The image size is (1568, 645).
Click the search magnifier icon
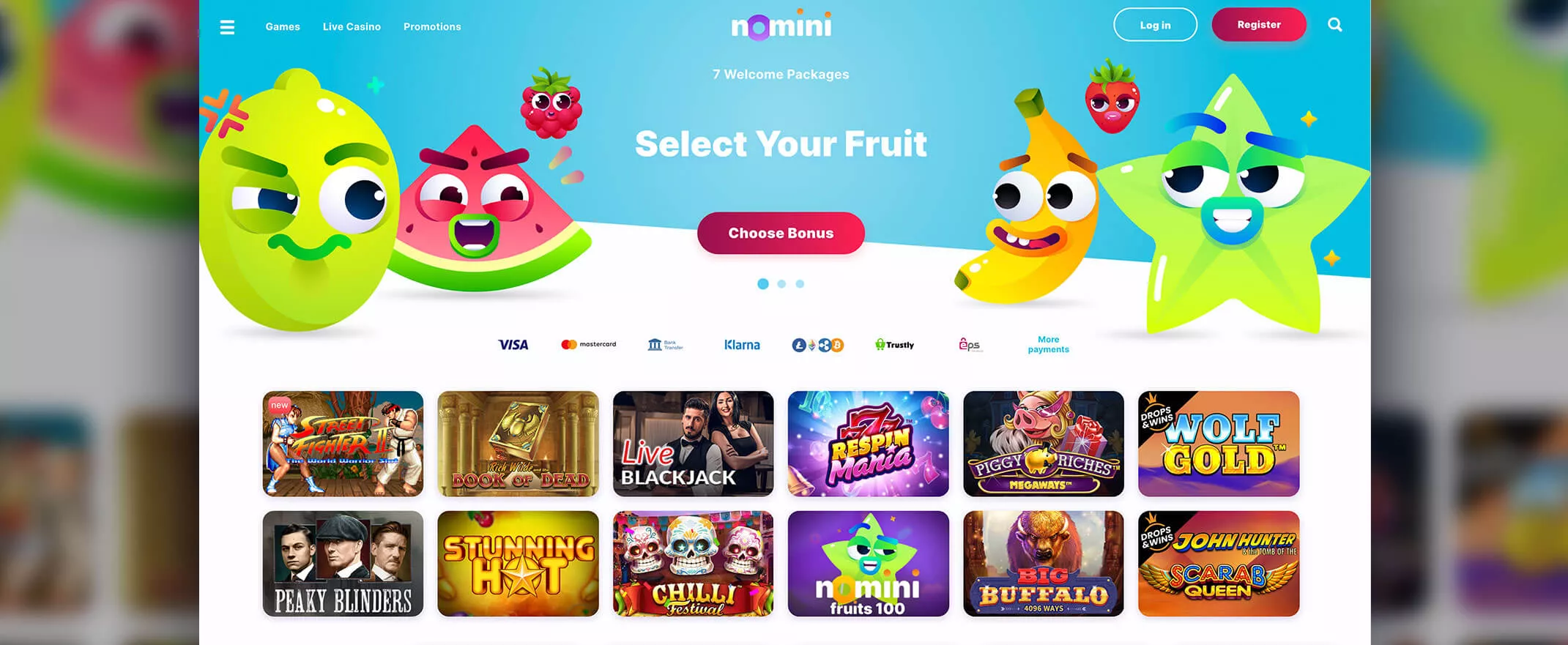pyautogui.click(x=1335, y=25)
